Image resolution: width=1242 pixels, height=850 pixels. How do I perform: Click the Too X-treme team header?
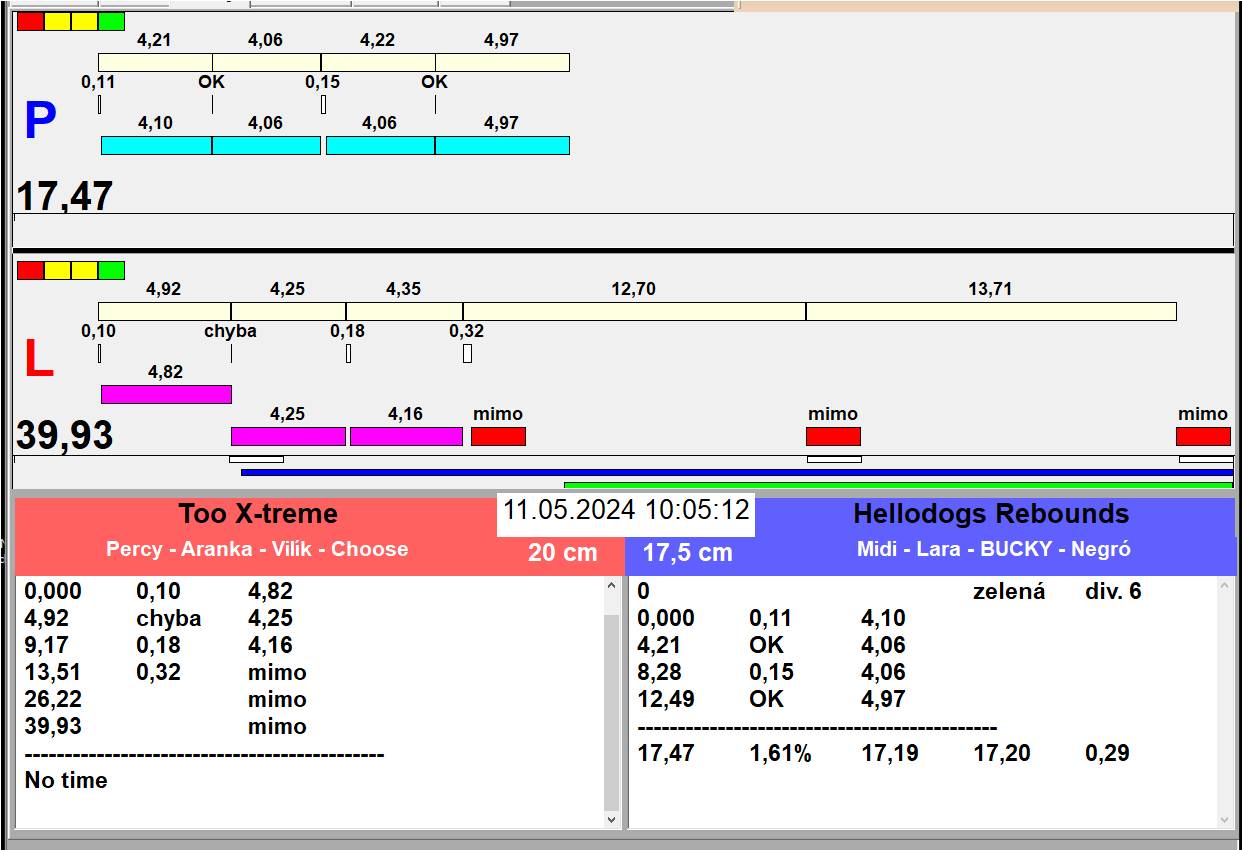click(258, 514)
